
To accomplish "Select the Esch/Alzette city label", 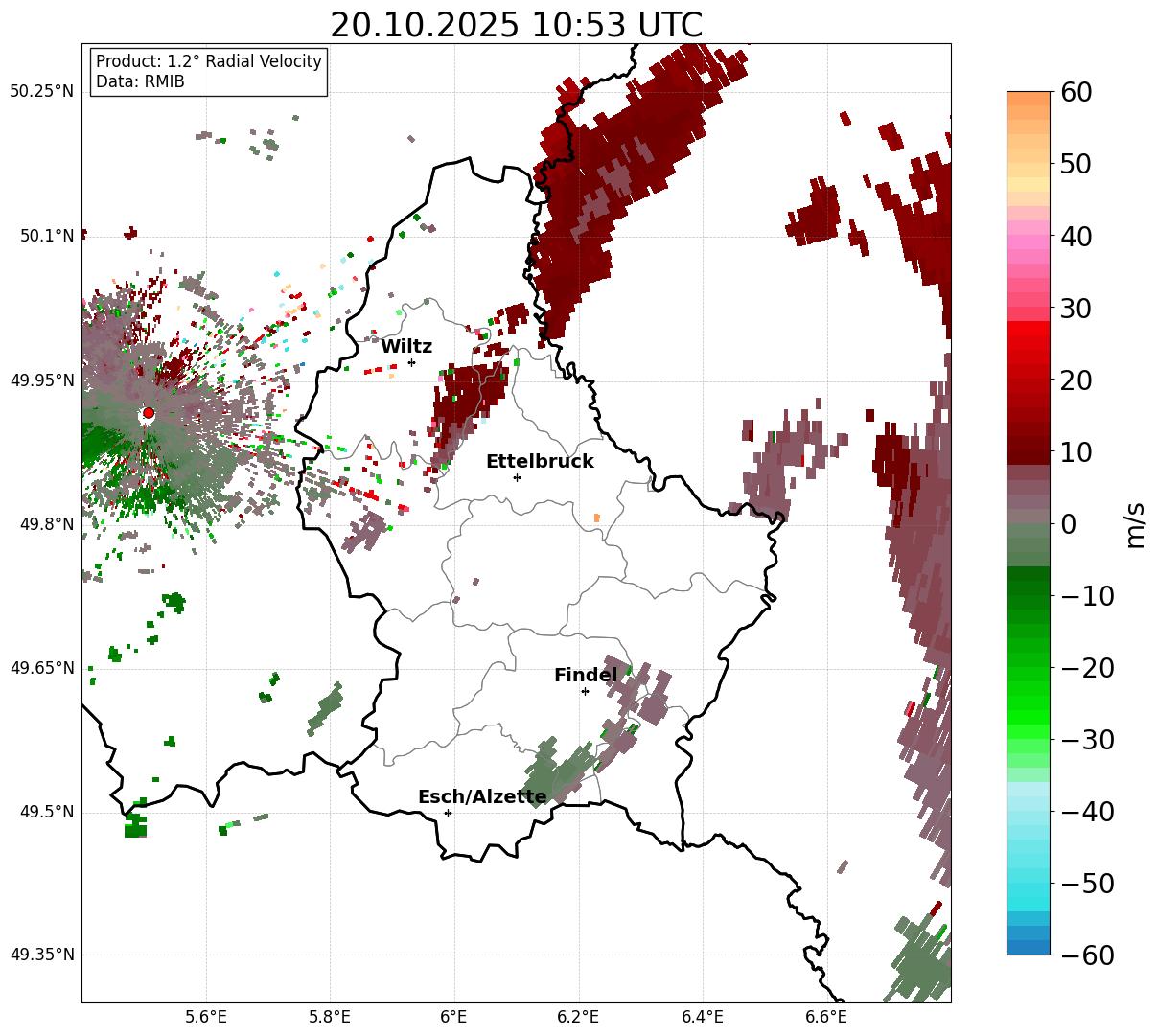I will [482, 797].
